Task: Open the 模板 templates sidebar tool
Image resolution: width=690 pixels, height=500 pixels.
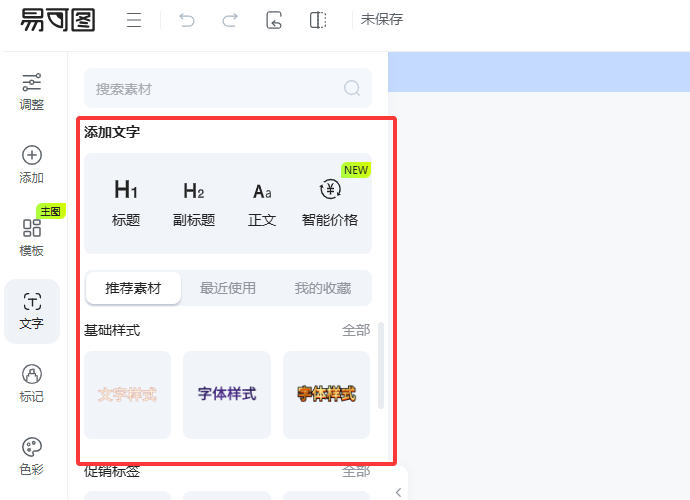Action: (32, 238)
